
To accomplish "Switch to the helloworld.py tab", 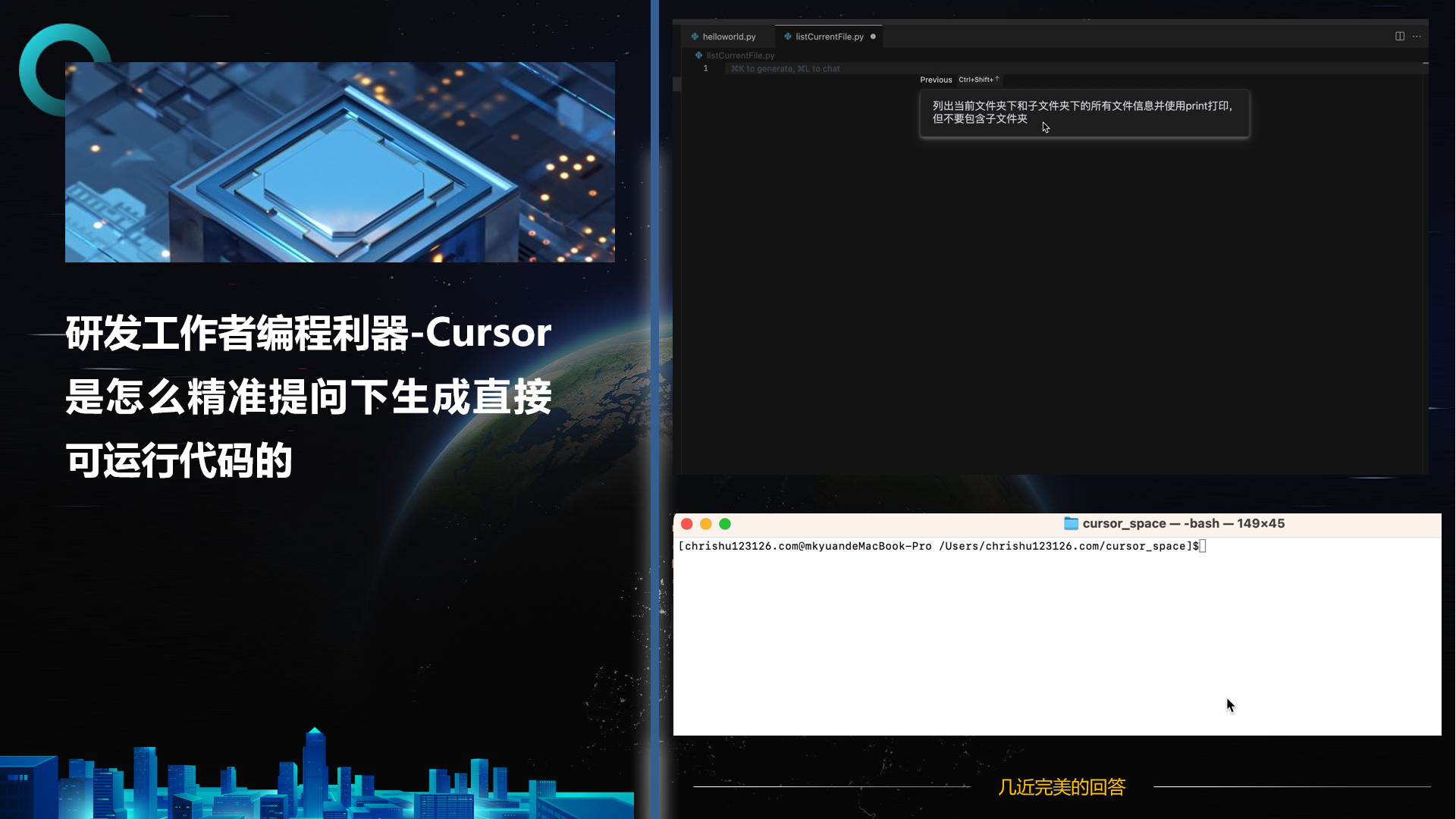I will pyautogui.click(x=729, y=36).
